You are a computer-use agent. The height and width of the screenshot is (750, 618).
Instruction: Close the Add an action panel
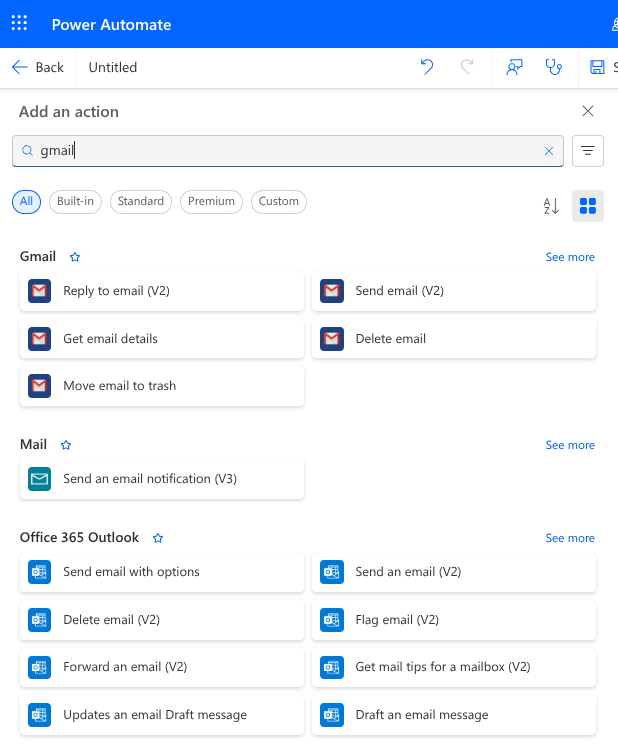pos(588,111)
